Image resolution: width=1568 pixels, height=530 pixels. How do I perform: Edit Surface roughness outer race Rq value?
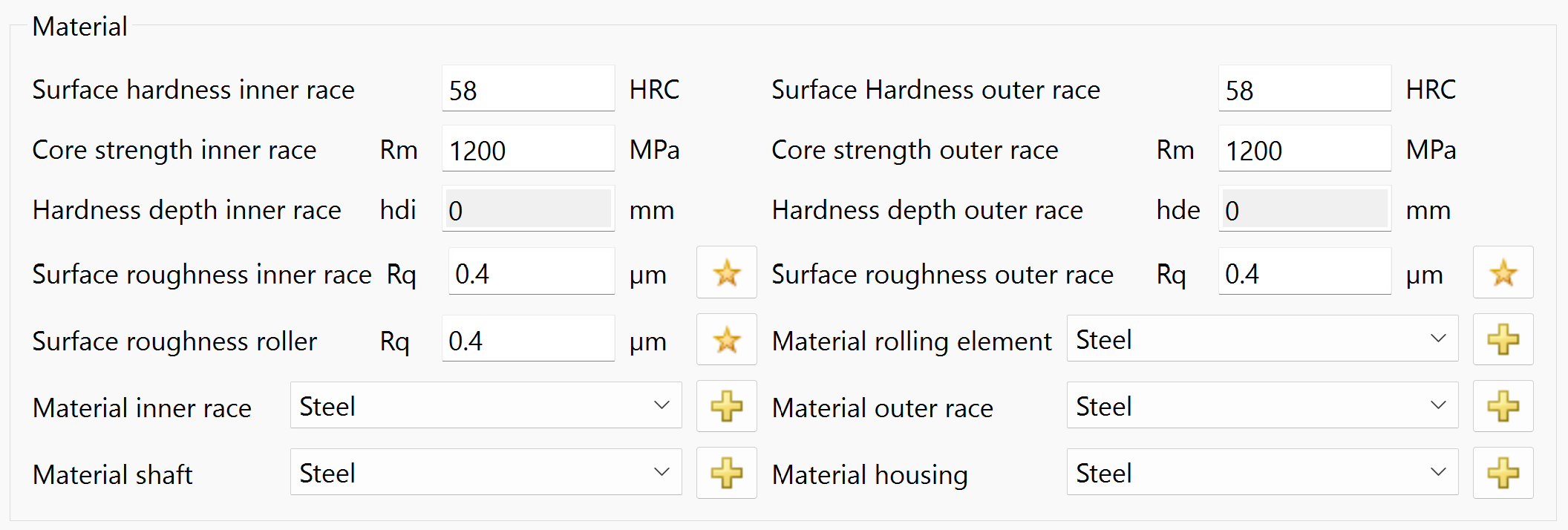pos(1304,274)
